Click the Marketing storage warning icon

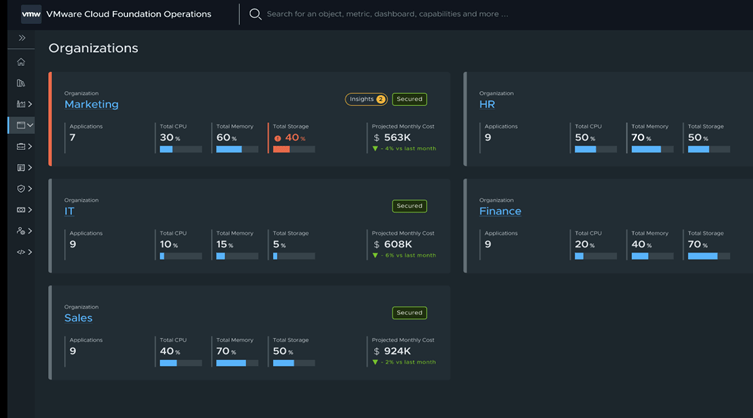[x=277, y=139]
